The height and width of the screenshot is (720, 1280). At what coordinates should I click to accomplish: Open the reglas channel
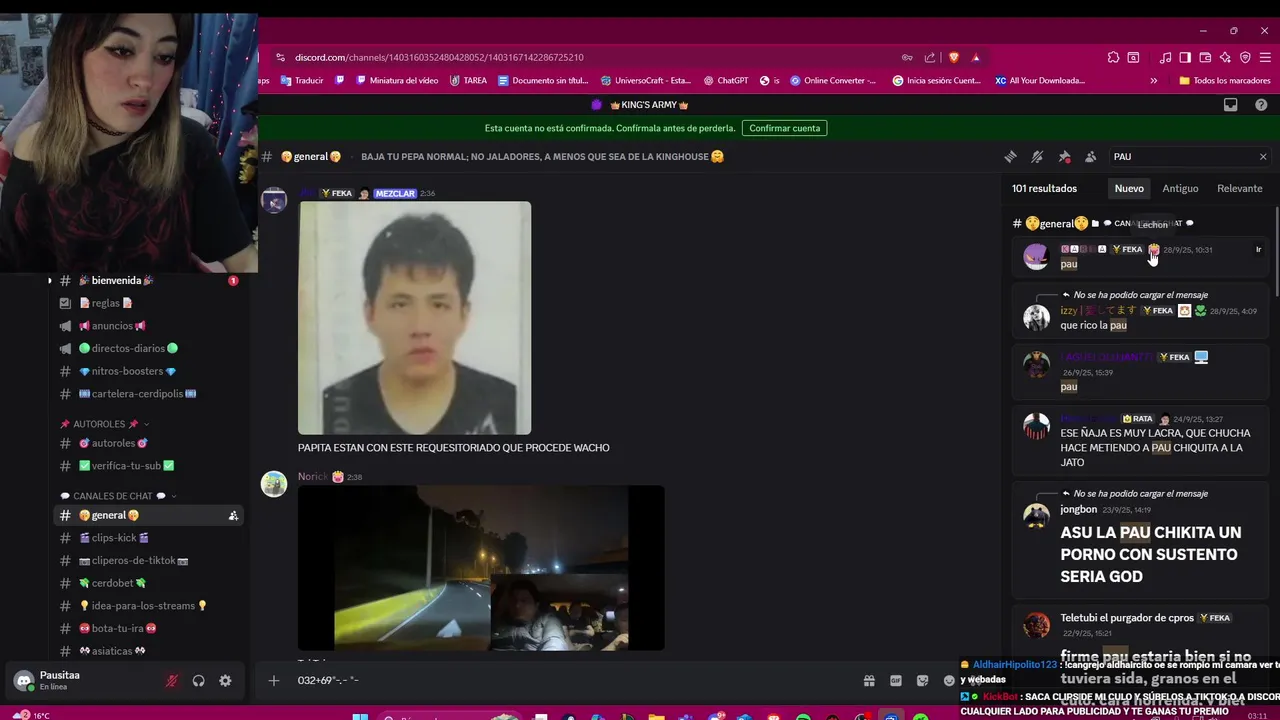(150, 303)
